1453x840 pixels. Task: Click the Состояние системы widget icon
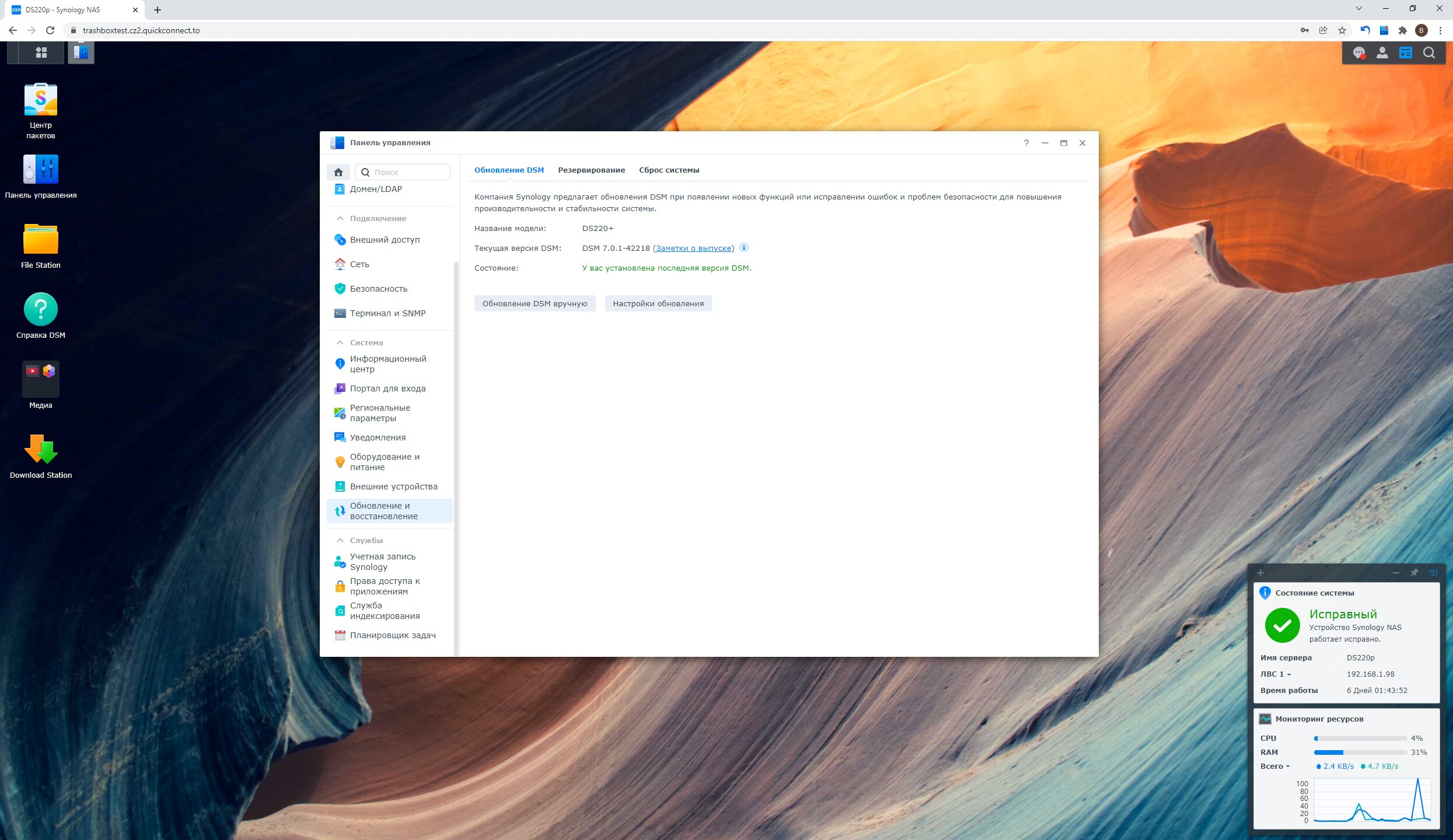pyautogui.click(x=1265, y=593)
